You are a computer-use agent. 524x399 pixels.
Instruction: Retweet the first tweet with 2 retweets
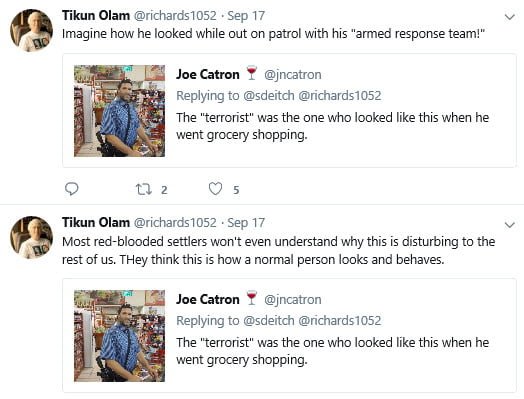pos(144,189)
